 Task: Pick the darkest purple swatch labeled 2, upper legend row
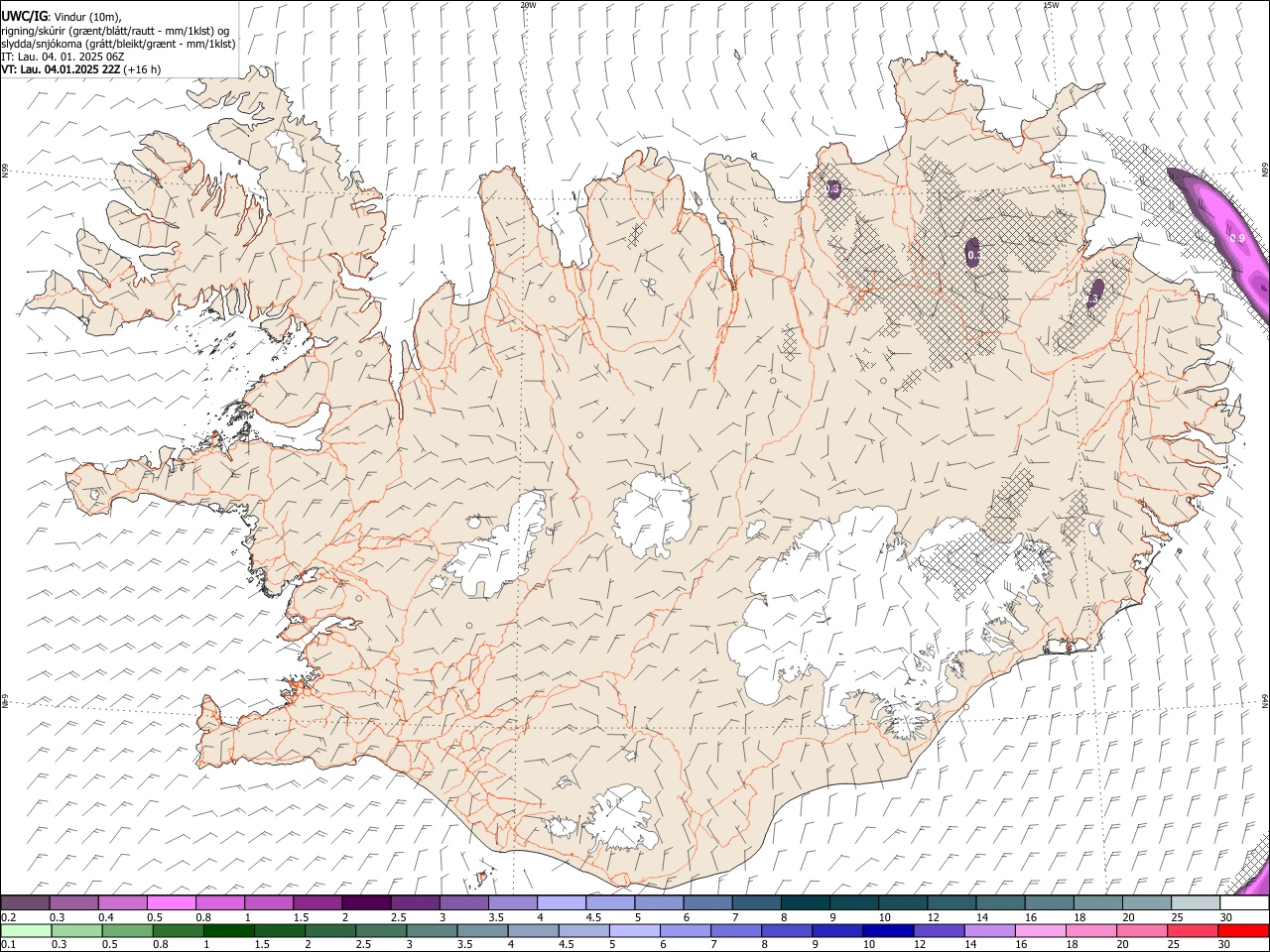(x=367, y=903)
